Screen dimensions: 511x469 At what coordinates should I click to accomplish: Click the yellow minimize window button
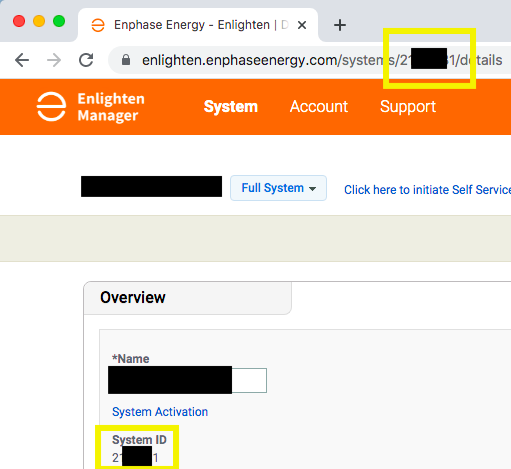point(39,21)
